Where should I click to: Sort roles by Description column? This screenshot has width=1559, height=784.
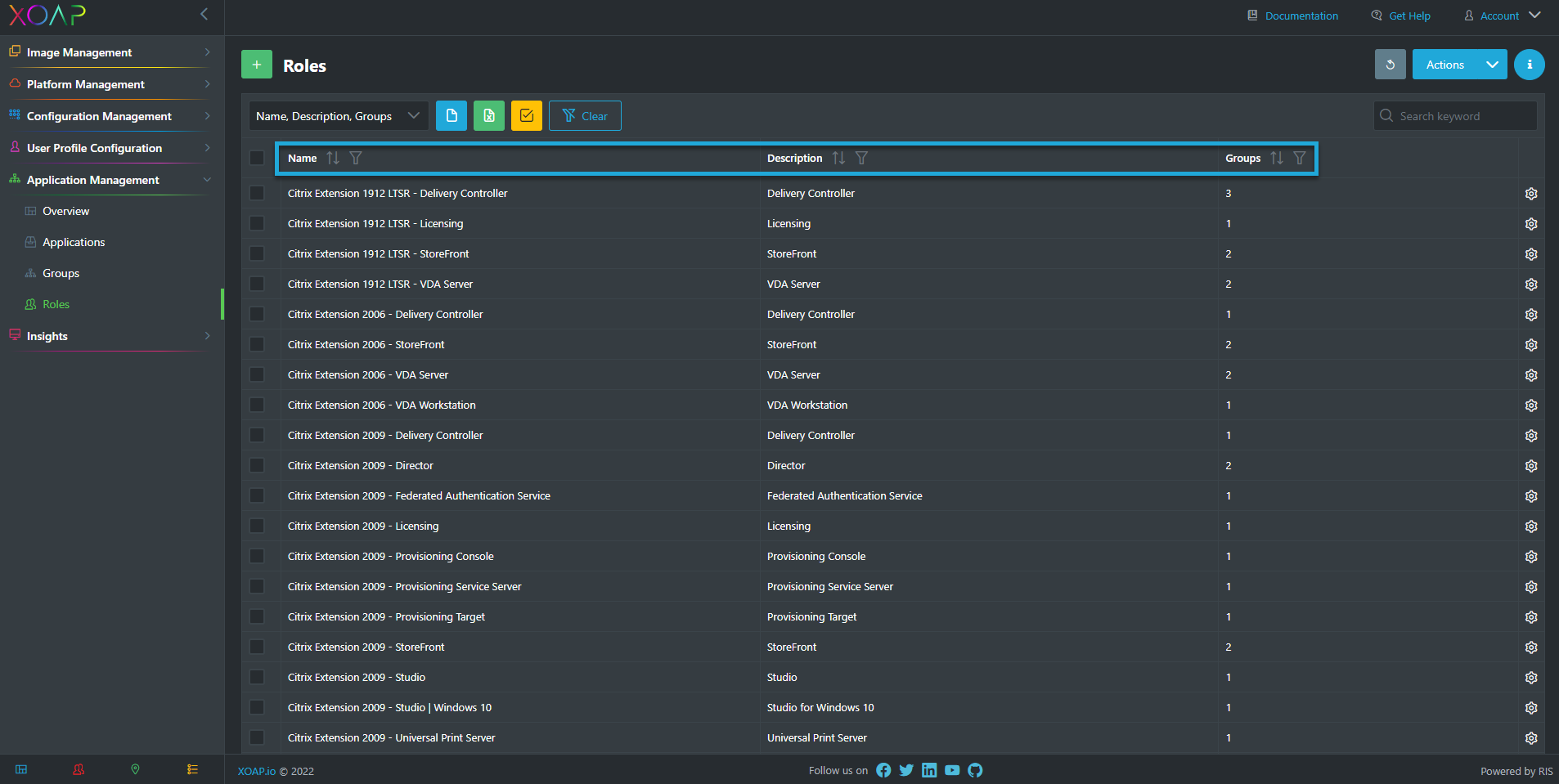point(838,158)
